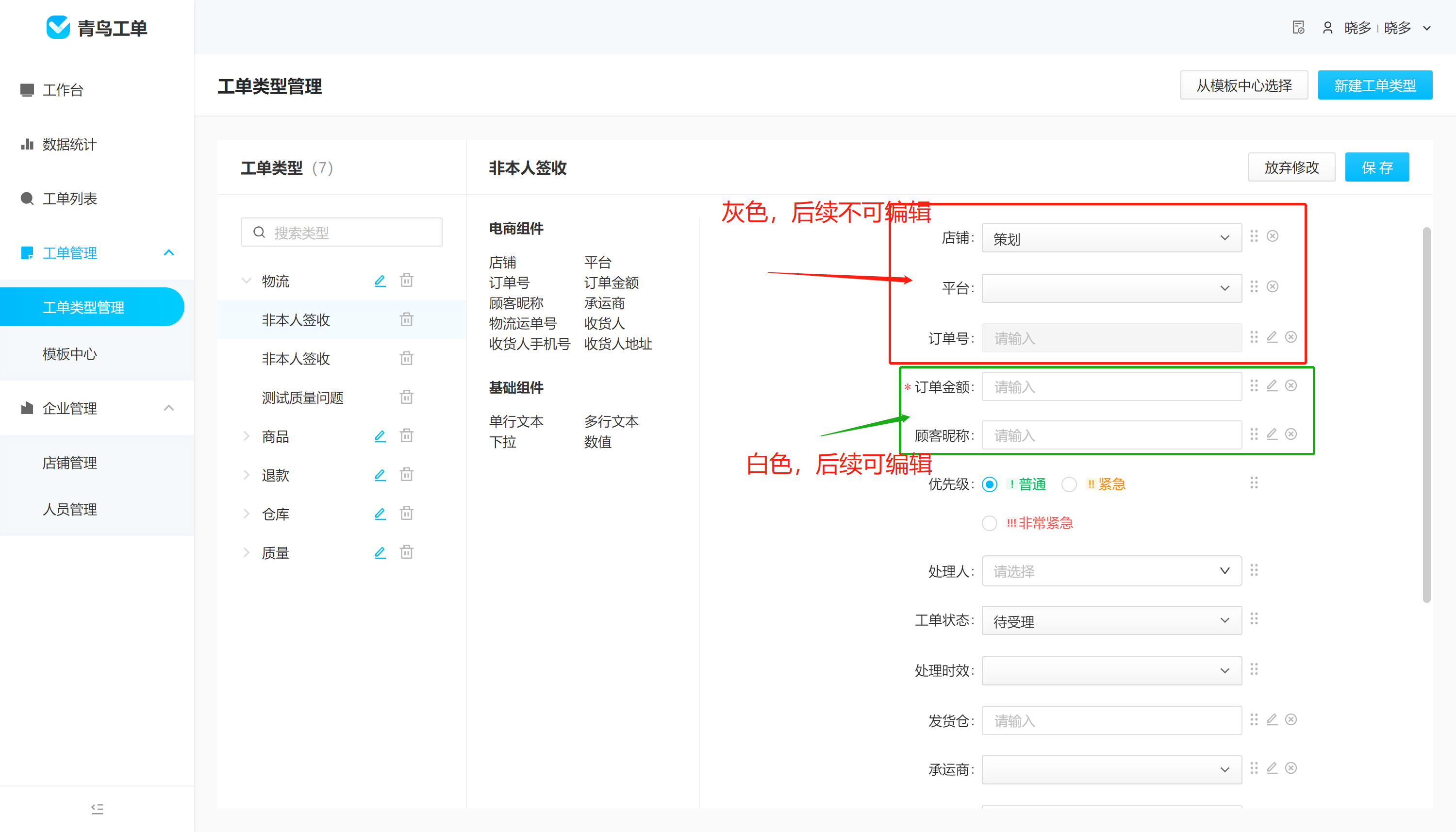This screenshot has height=832, width=1456.
Task: Edit the 订单号 field settings
Action: 1272,337
